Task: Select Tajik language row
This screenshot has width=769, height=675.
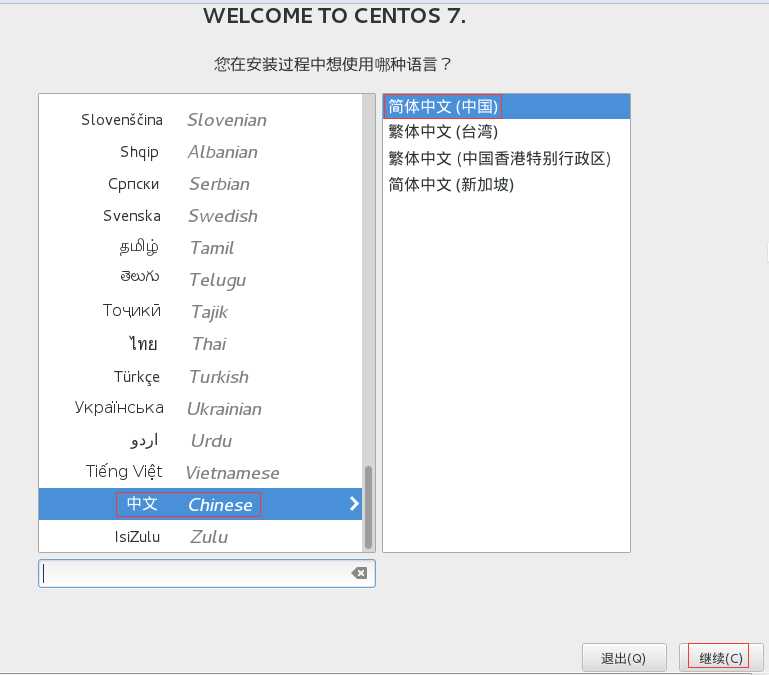Action: (200, 312)
